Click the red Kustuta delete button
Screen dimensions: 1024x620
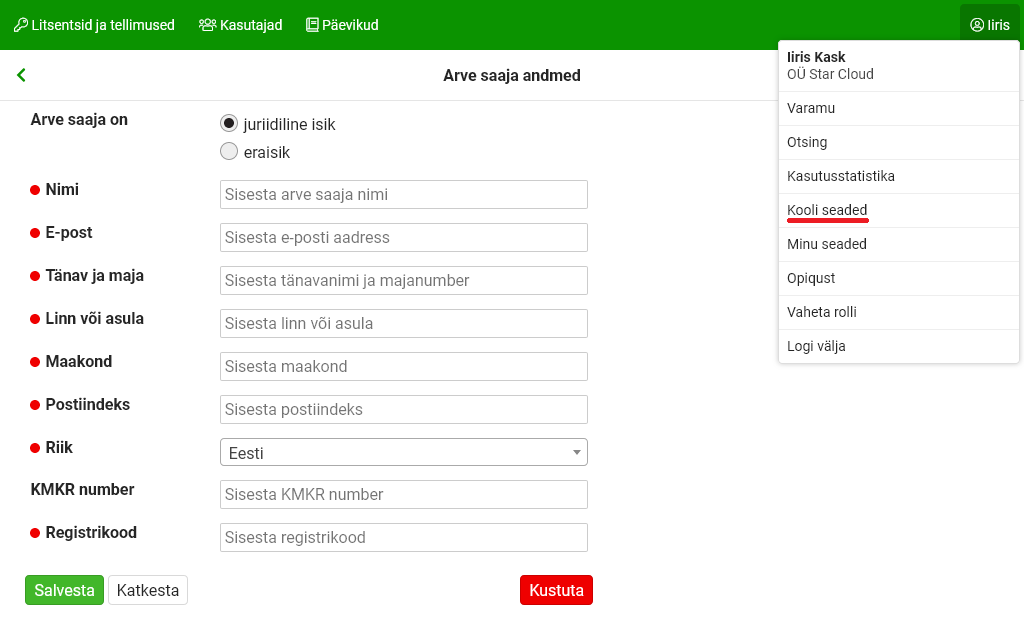[556, 590]
